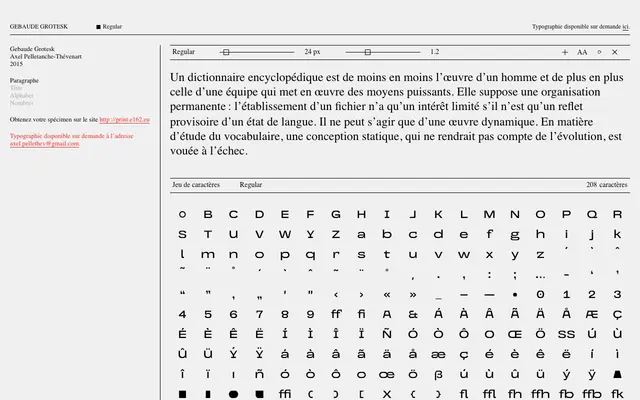Click the small circle icon in tester toolbar
Screen dimensions: 640x400
599,52
